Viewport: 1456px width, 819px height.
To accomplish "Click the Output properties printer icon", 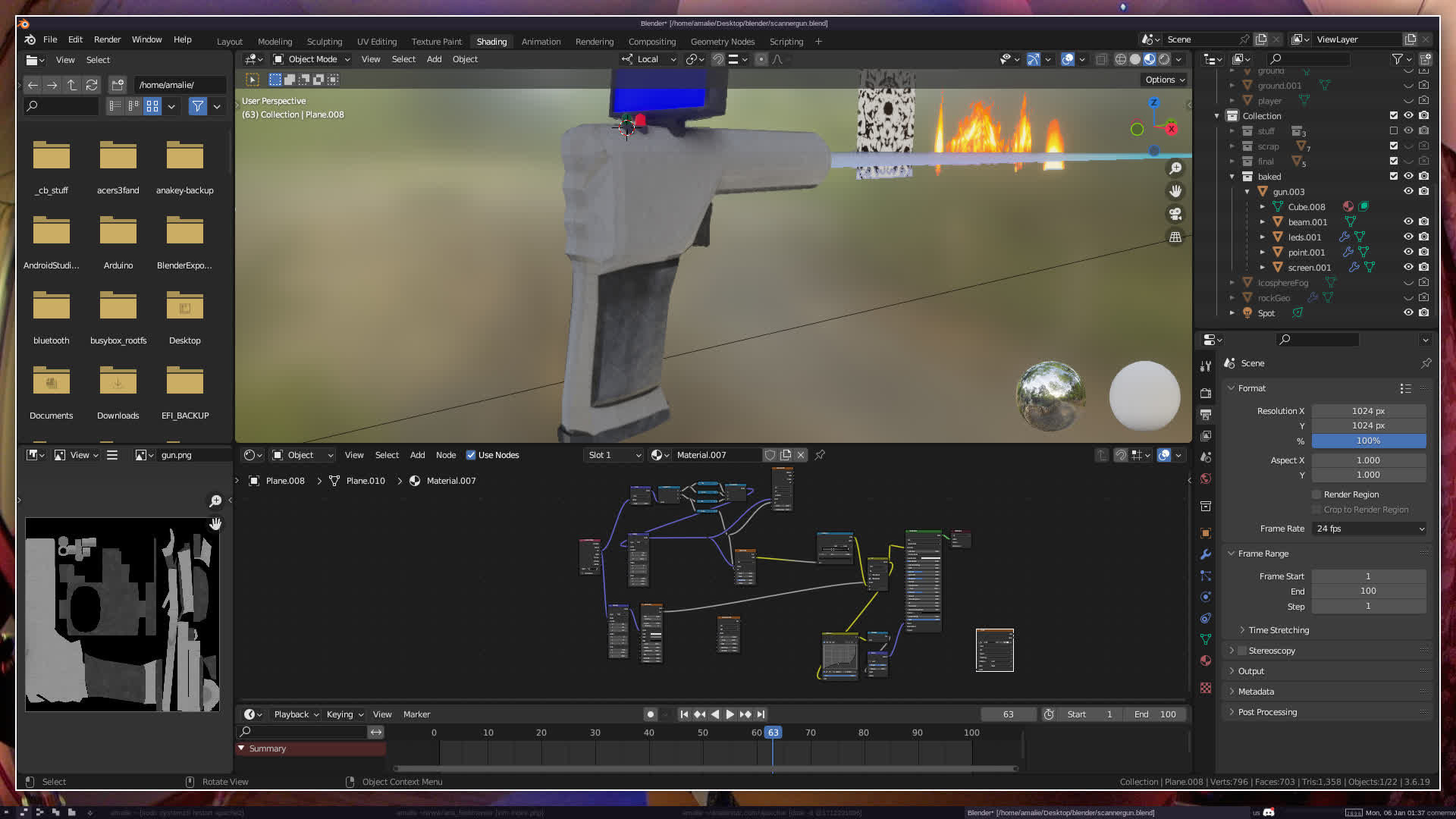I will point(1206,415).
